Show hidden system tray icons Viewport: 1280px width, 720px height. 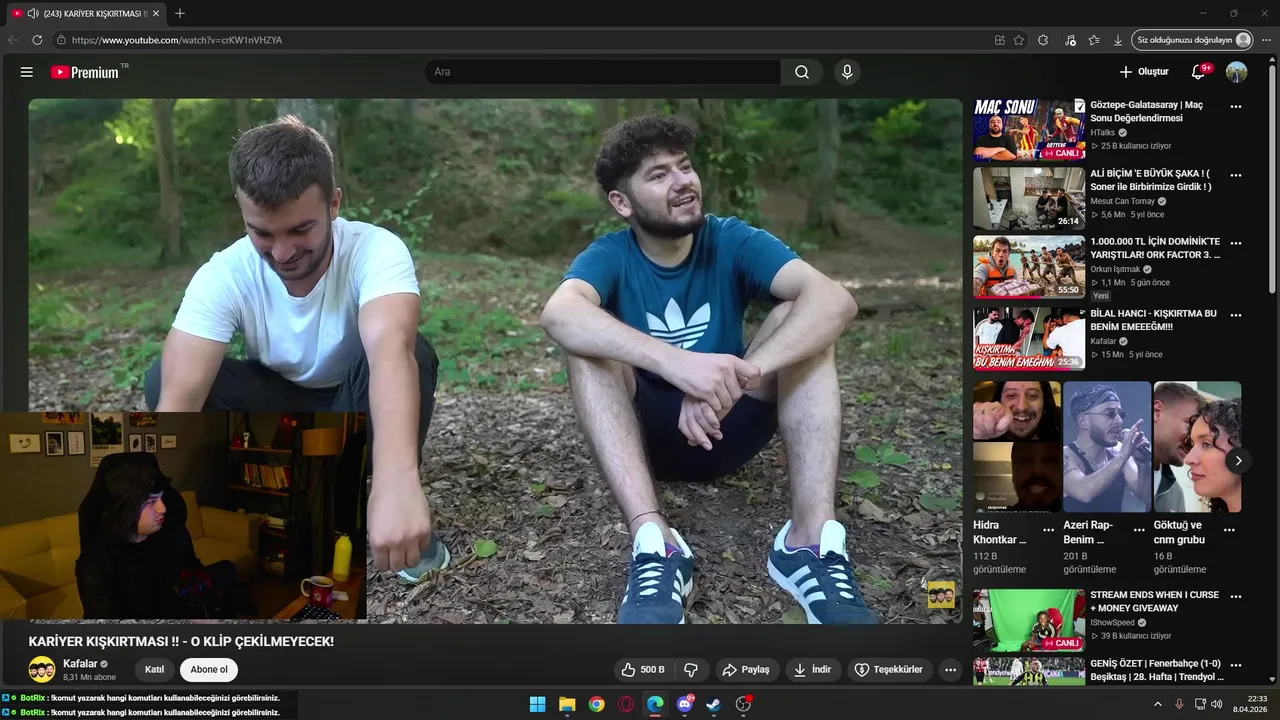1158,704
